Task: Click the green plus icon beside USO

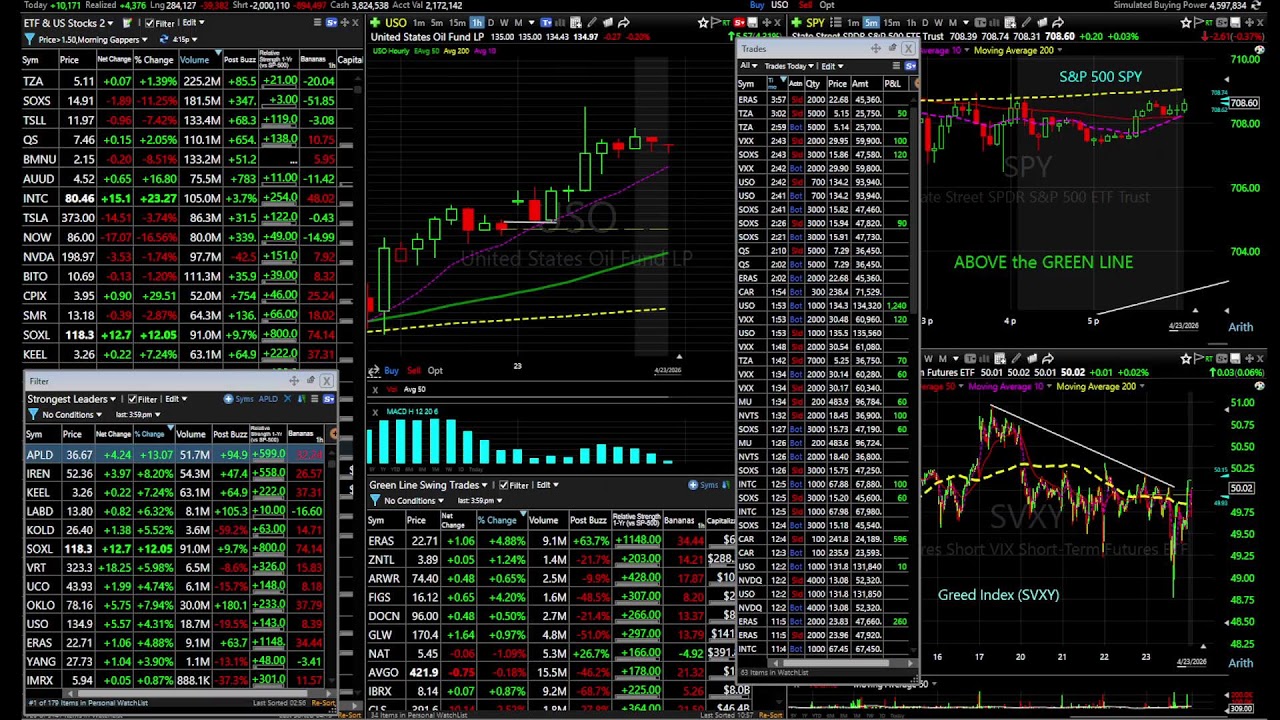Action: point(375,22)
